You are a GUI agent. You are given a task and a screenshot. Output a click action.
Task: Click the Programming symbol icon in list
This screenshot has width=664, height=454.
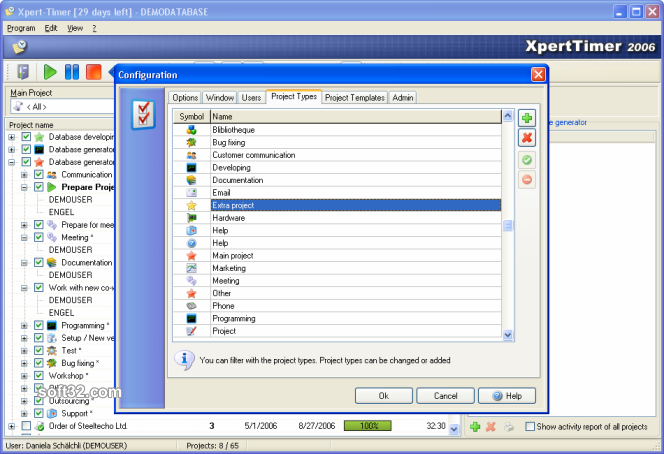(191, 318)
